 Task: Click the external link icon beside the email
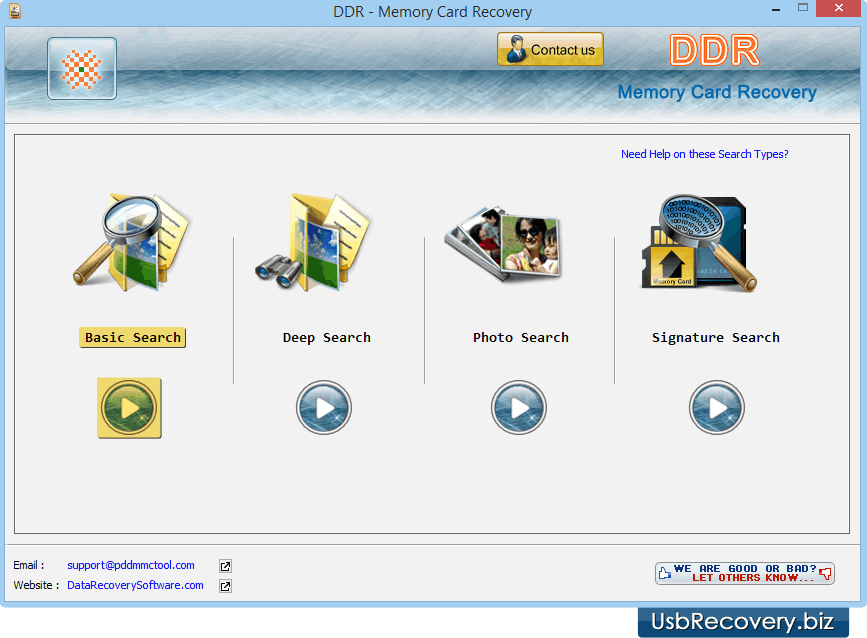225,566
